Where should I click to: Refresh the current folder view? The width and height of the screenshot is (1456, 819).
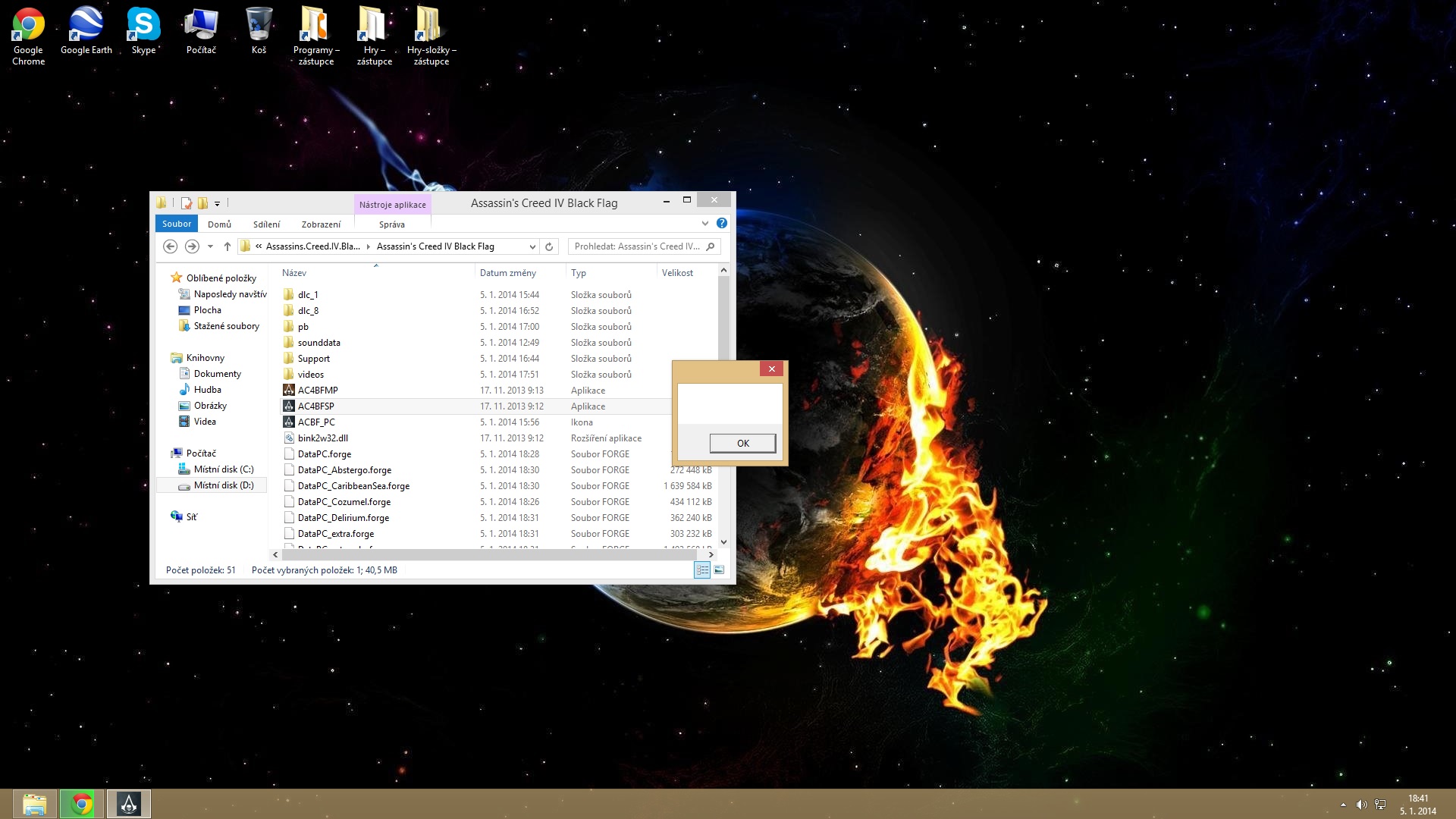[550, 246]
